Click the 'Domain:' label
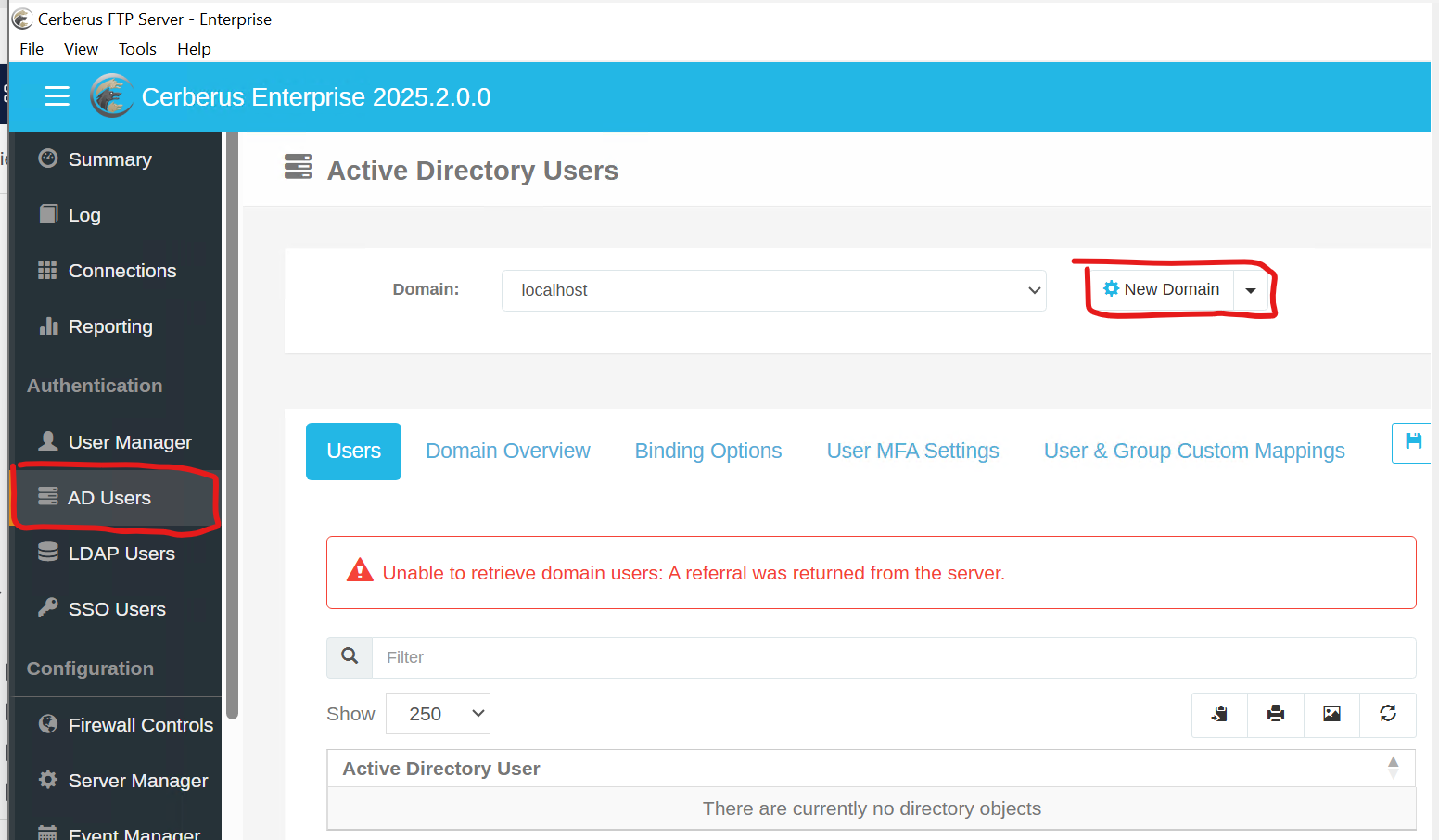The width and height of the screenshot is (1439, 840). tap(426, 289)
